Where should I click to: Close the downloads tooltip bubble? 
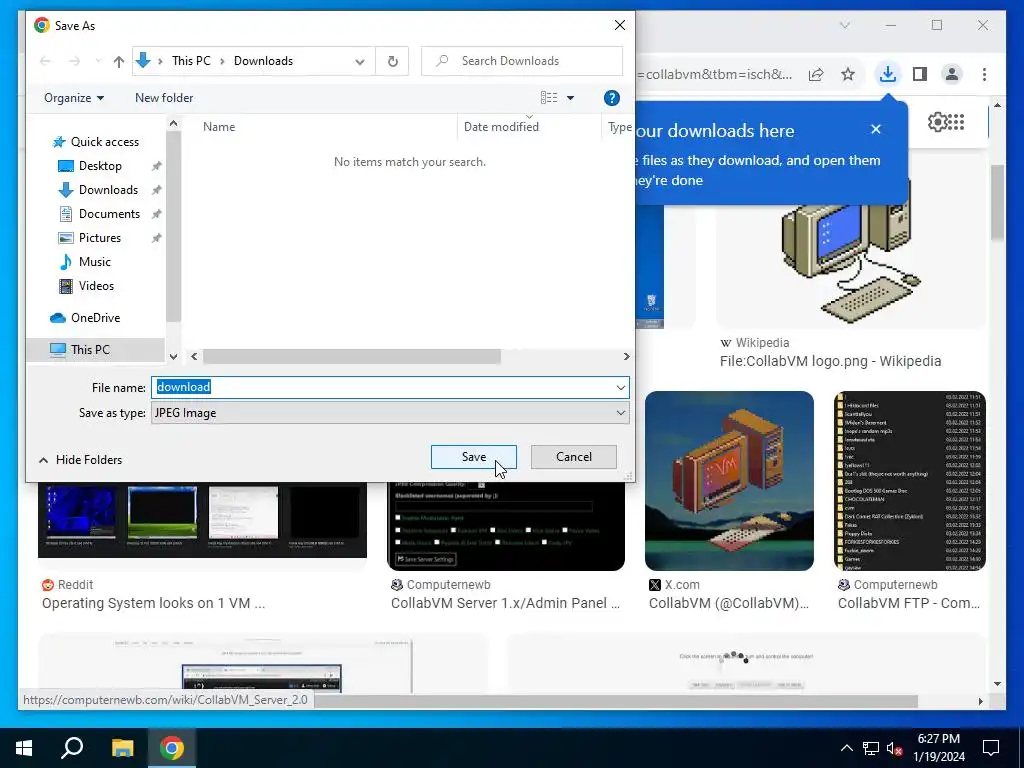(876, 129)
